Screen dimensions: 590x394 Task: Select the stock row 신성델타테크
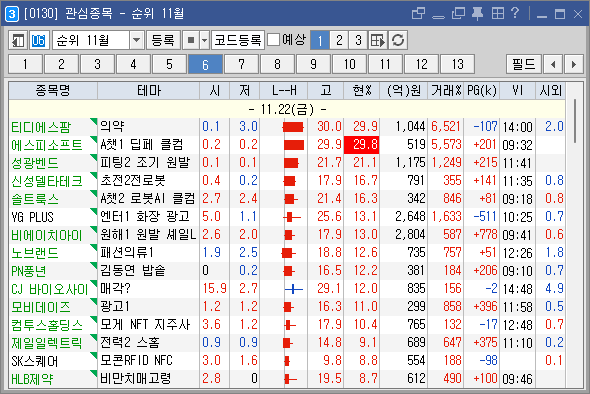[x=287, y=181]
